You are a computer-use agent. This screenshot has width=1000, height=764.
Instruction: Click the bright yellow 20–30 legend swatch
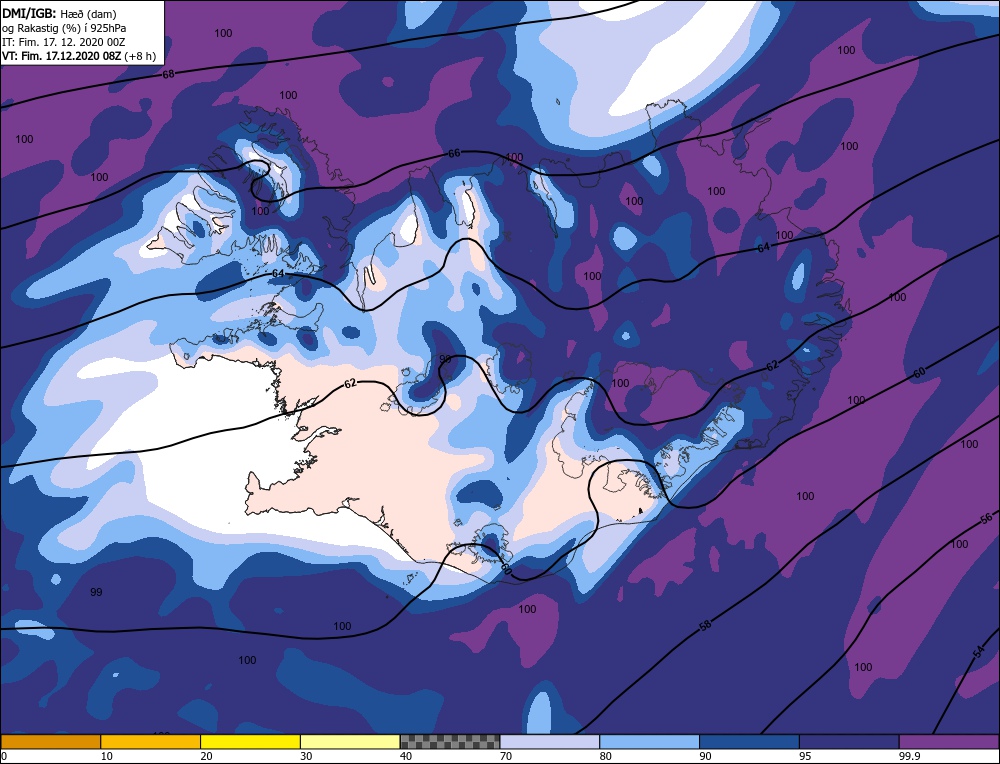tap(250, 742)
